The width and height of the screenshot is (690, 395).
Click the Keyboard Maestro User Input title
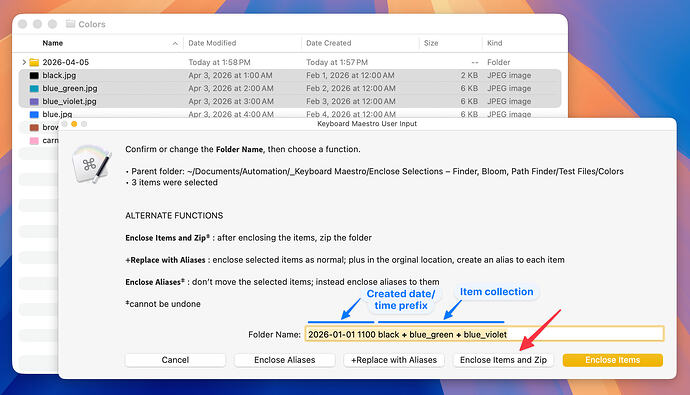[x=367, y=124]
